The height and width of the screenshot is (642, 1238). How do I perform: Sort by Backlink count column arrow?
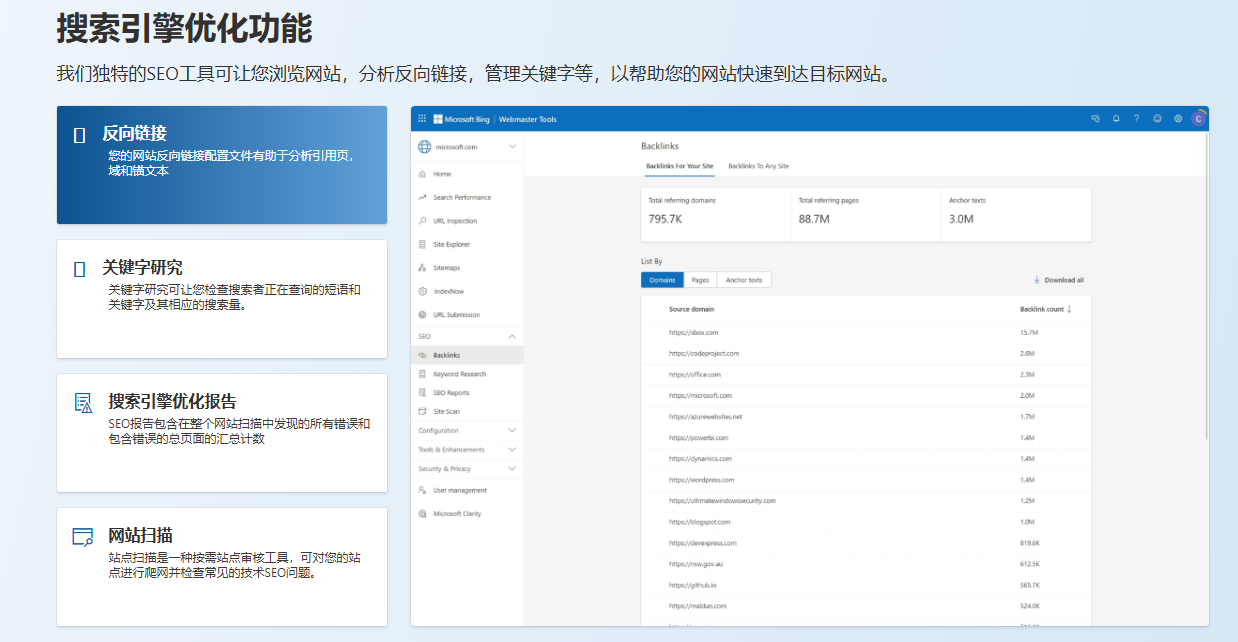[x=1069, y=309]
